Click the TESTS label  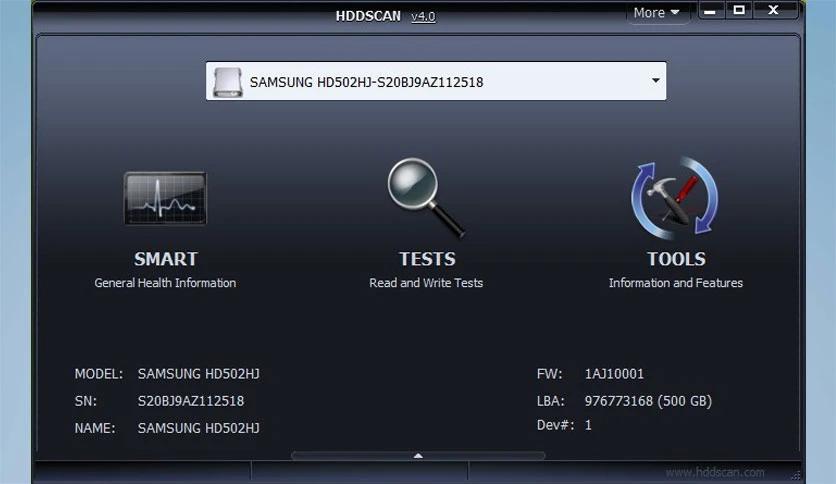click(428, 259)
